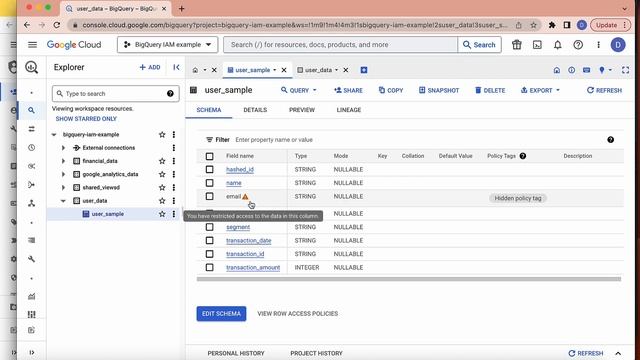Check the name field checkbox
The width and height of the screenshot is (640, 360).
click(209, 183)
